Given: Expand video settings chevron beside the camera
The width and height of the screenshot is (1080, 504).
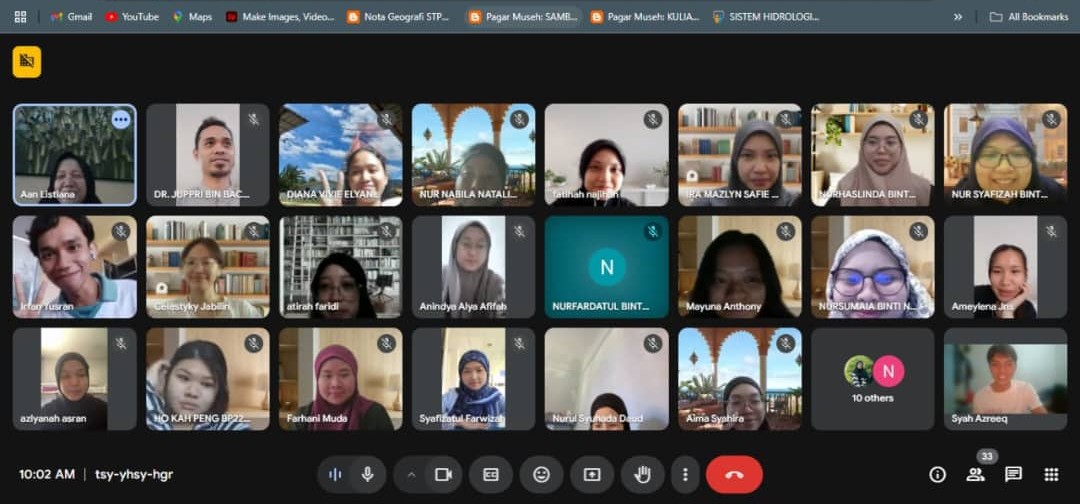Looking at the screenshot, I should (410, 474).
